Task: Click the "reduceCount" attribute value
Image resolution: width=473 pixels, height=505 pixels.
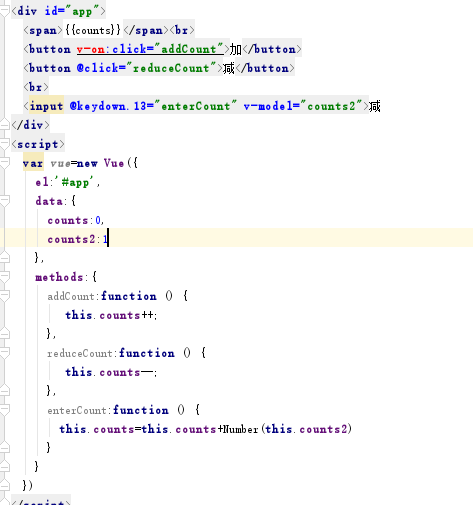Action: [171, 68]
